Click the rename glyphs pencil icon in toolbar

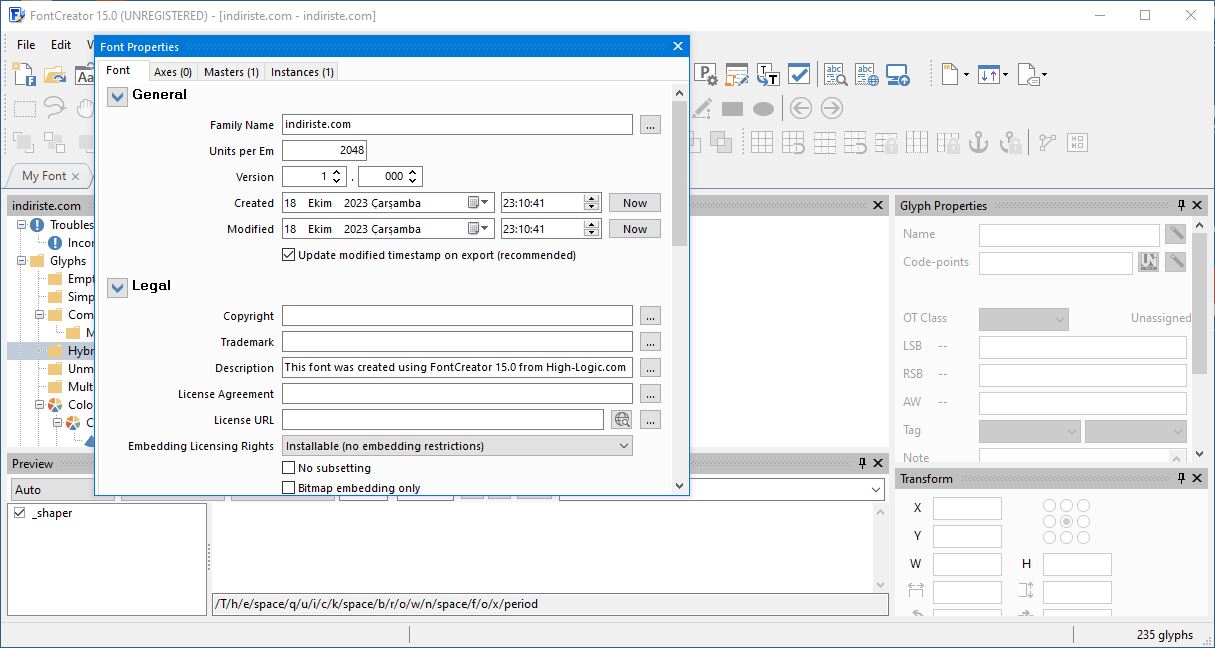click(737, 74)
